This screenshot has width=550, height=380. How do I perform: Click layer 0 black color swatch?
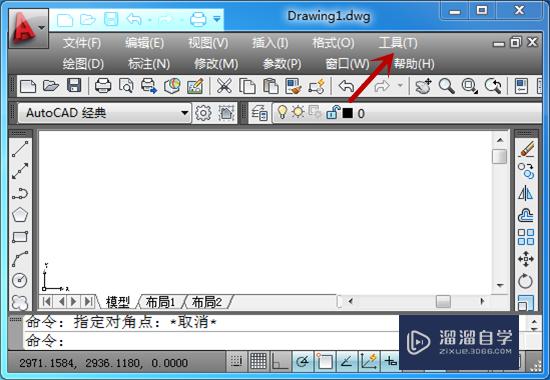(347, 113)
